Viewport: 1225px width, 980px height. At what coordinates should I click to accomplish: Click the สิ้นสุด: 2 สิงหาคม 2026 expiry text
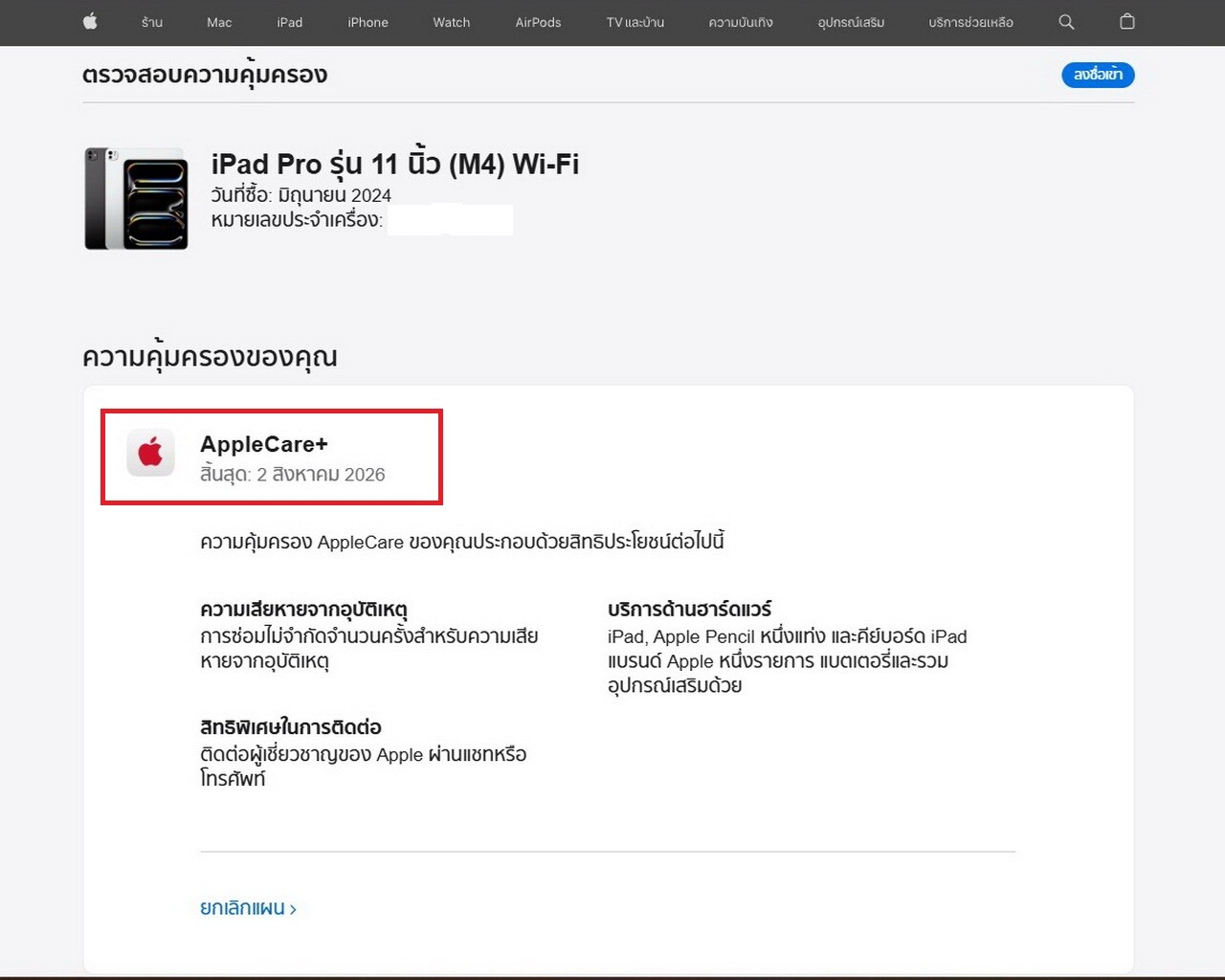pyautogui.click(x=292, y=475)
